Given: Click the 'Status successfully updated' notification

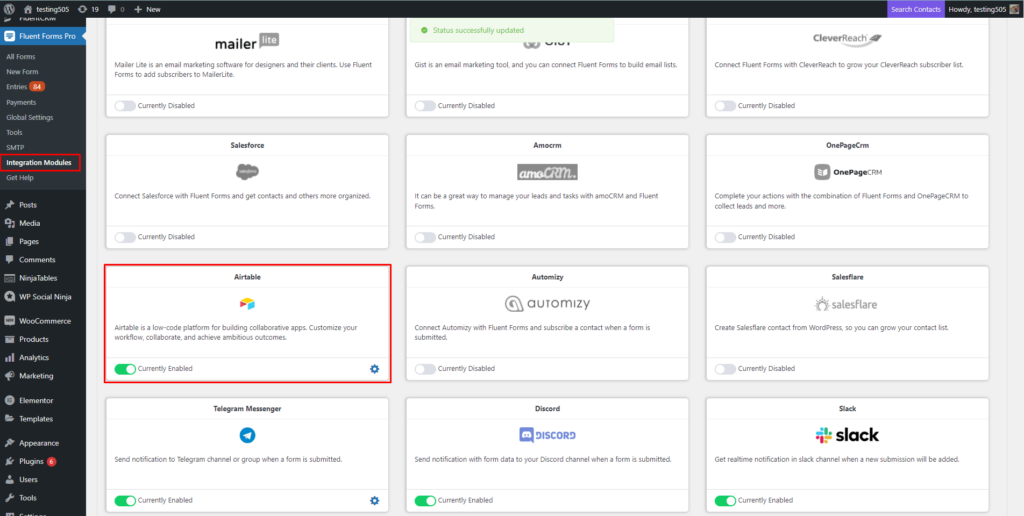Looking at the screenshot, I should click(512, 30).
